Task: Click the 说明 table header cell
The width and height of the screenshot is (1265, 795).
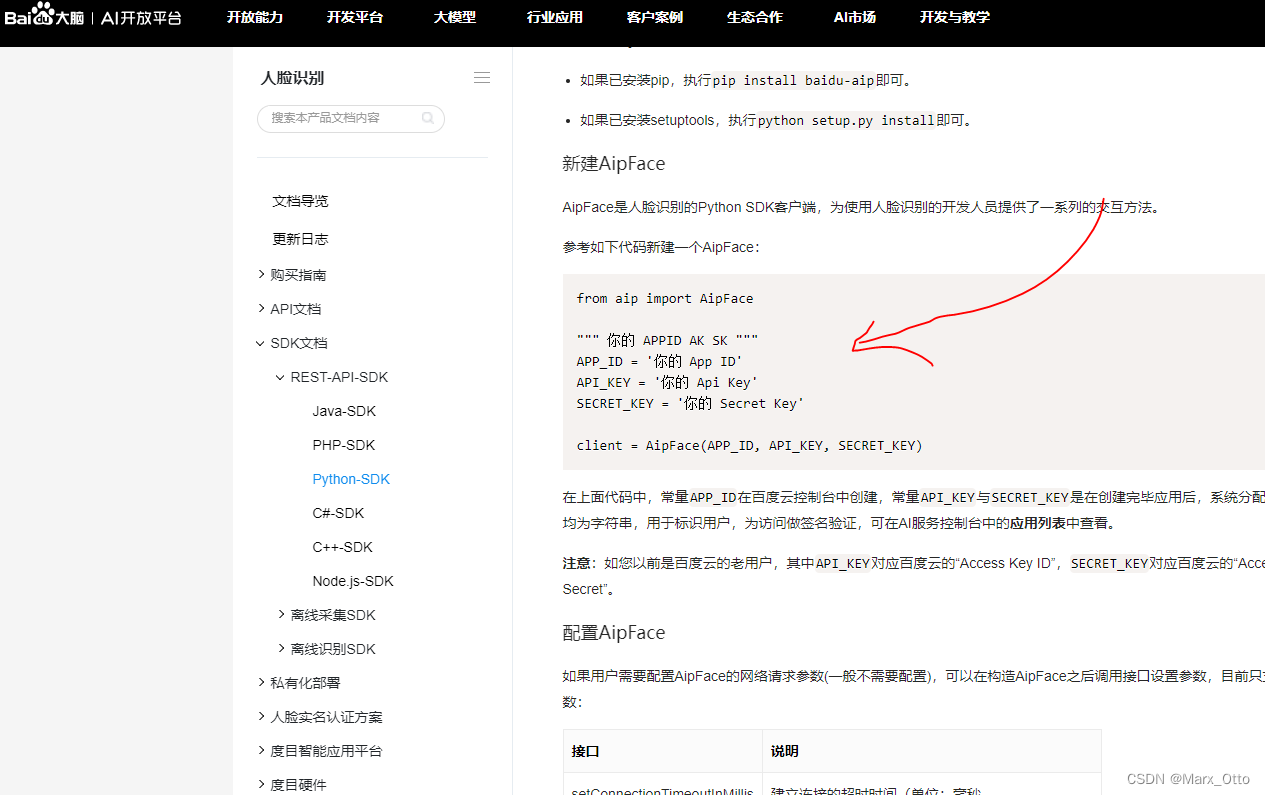Action: coord(932,750)
